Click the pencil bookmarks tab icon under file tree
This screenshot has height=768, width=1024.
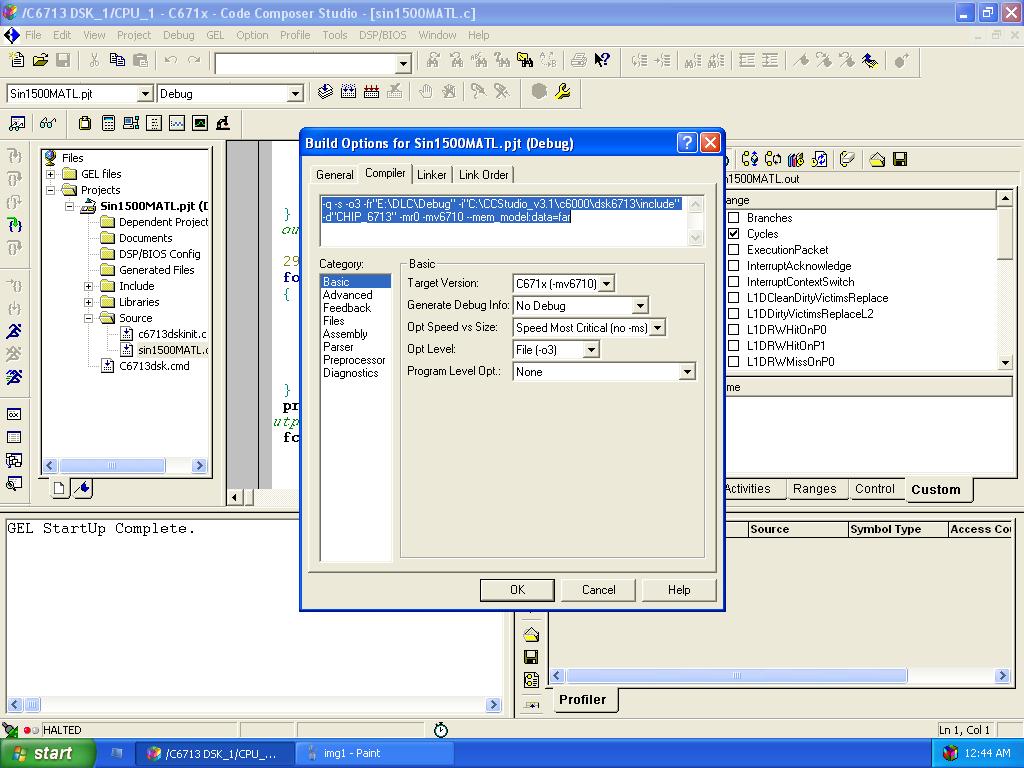[x=82, y=488]
